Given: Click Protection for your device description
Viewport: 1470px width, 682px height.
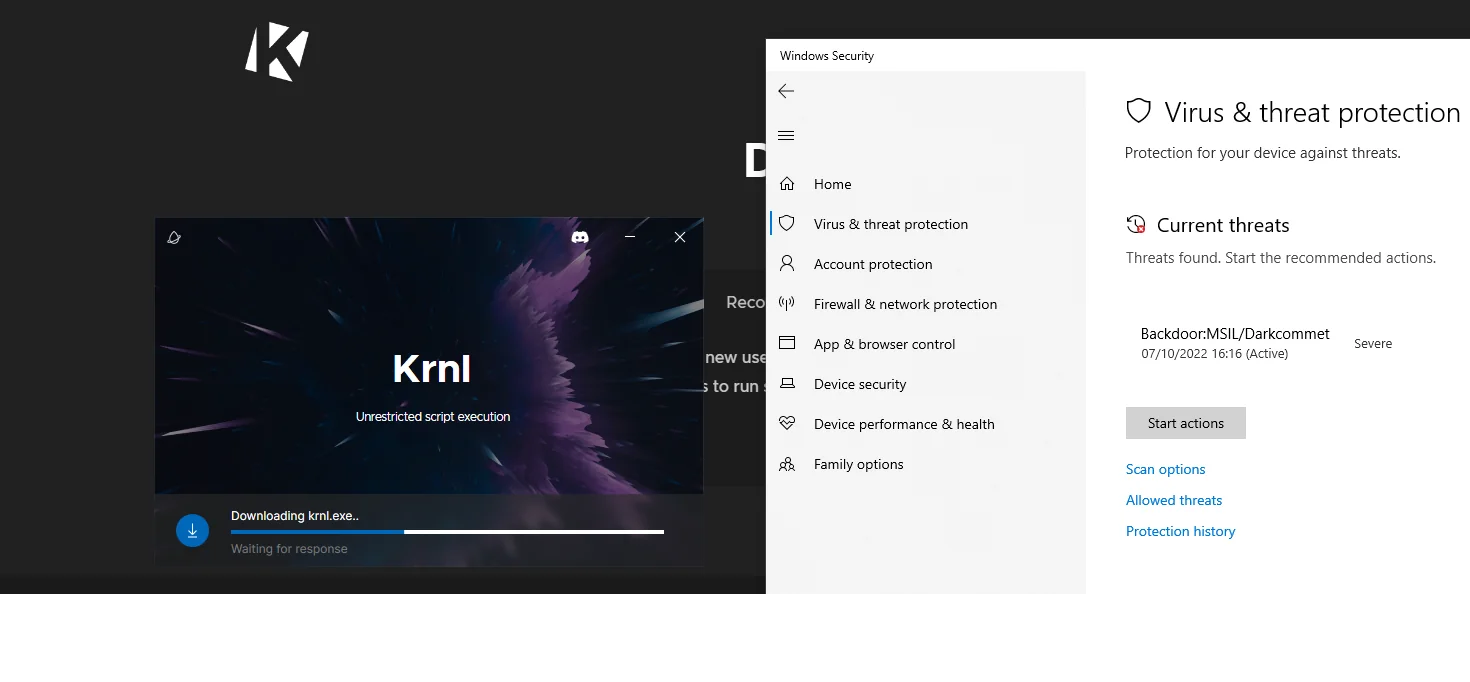Looking at the screenshot, I should coord(1263,153).
